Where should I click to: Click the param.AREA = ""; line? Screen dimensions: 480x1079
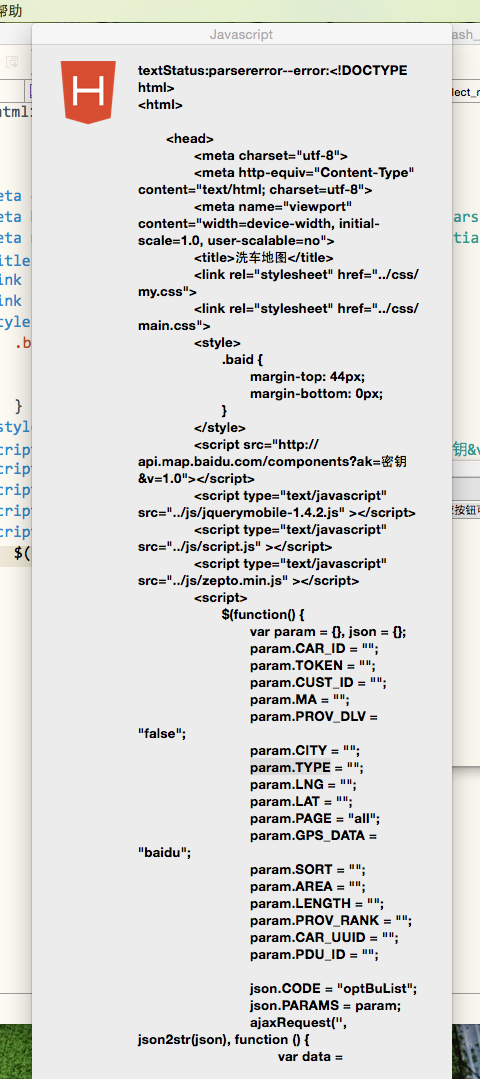click(307, 887)
